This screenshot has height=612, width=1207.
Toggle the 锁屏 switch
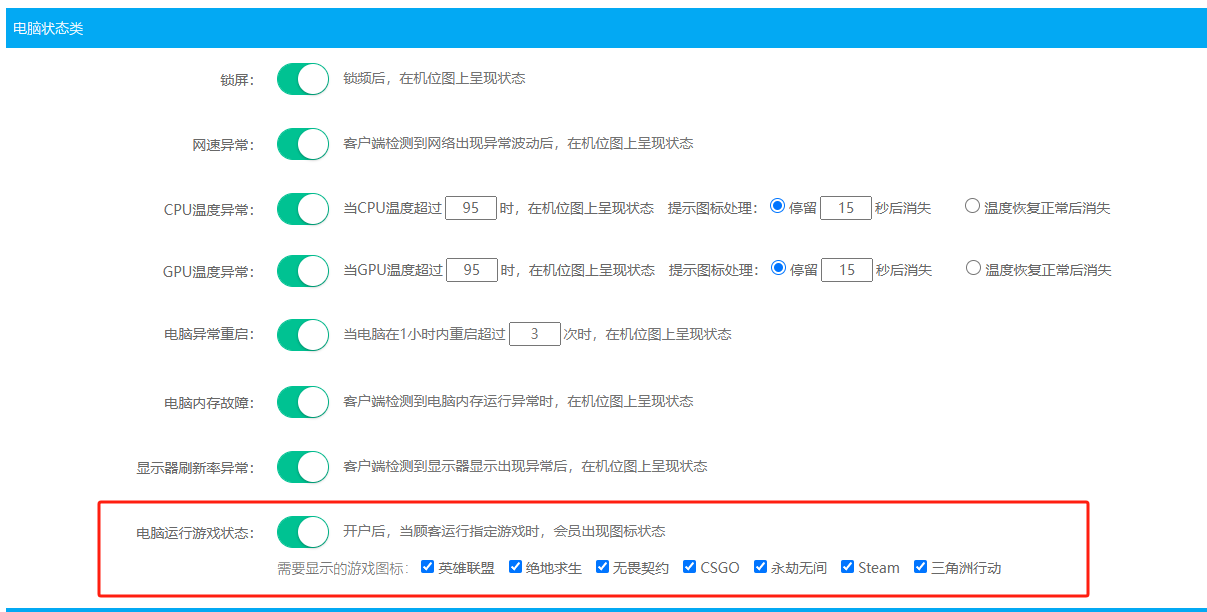click(x=303, y=79)
